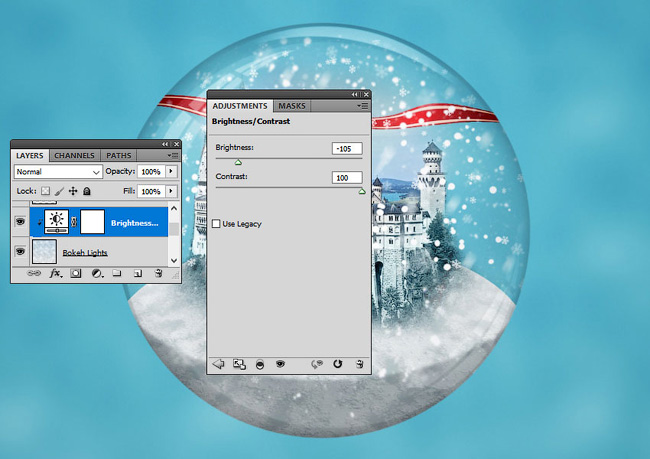
Task: Open the Masks tab
Action: (292, 106)
